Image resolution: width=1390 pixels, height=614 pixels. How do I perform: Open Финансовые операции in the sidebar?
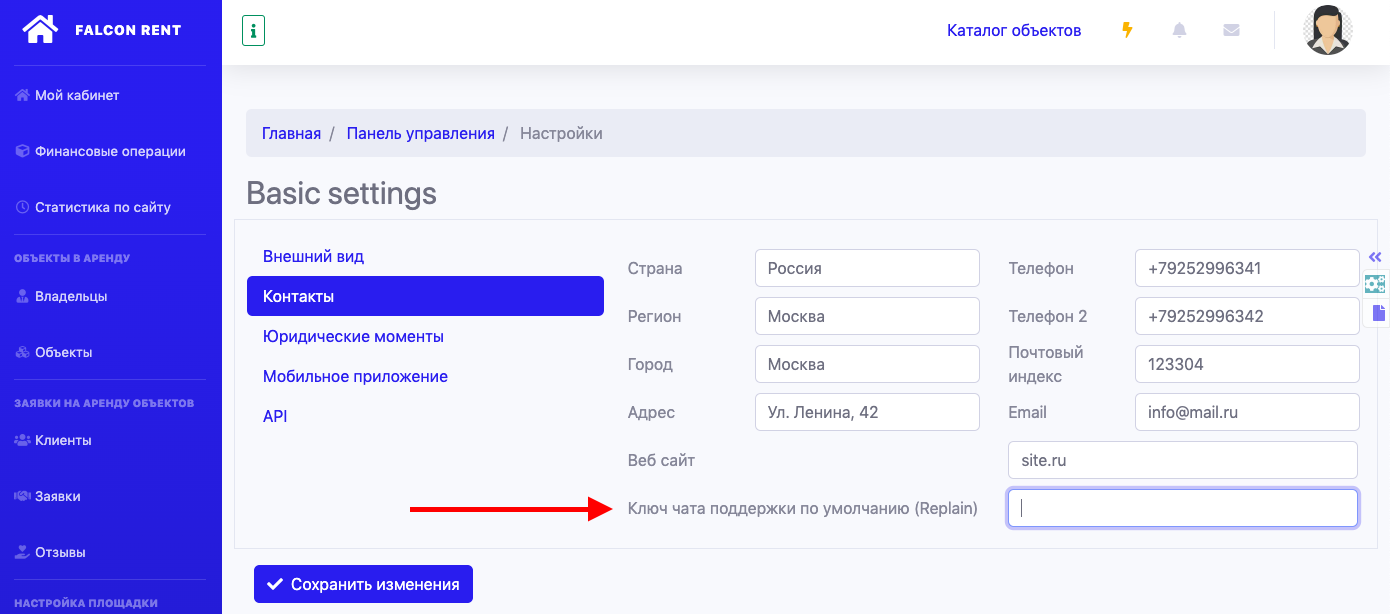(x=110, y=151)
